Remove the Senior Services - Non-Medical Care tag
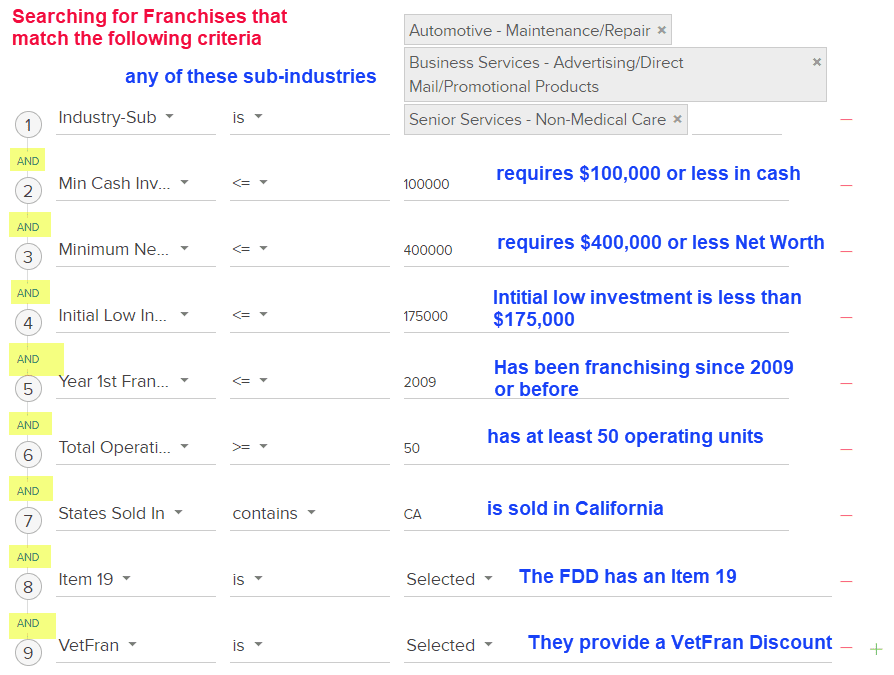This screenshot has width=894, height=675. [x=677, y=119]
